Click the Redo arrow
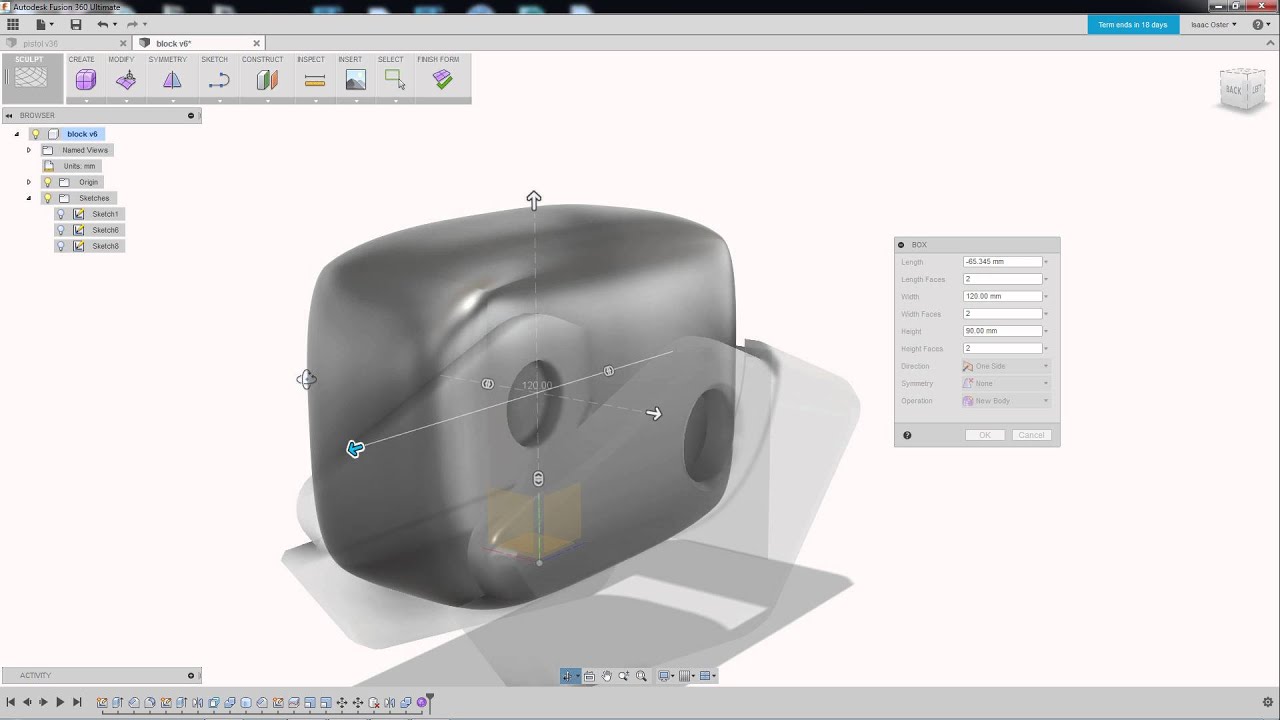1280x720 pixels. pos(132,24)
